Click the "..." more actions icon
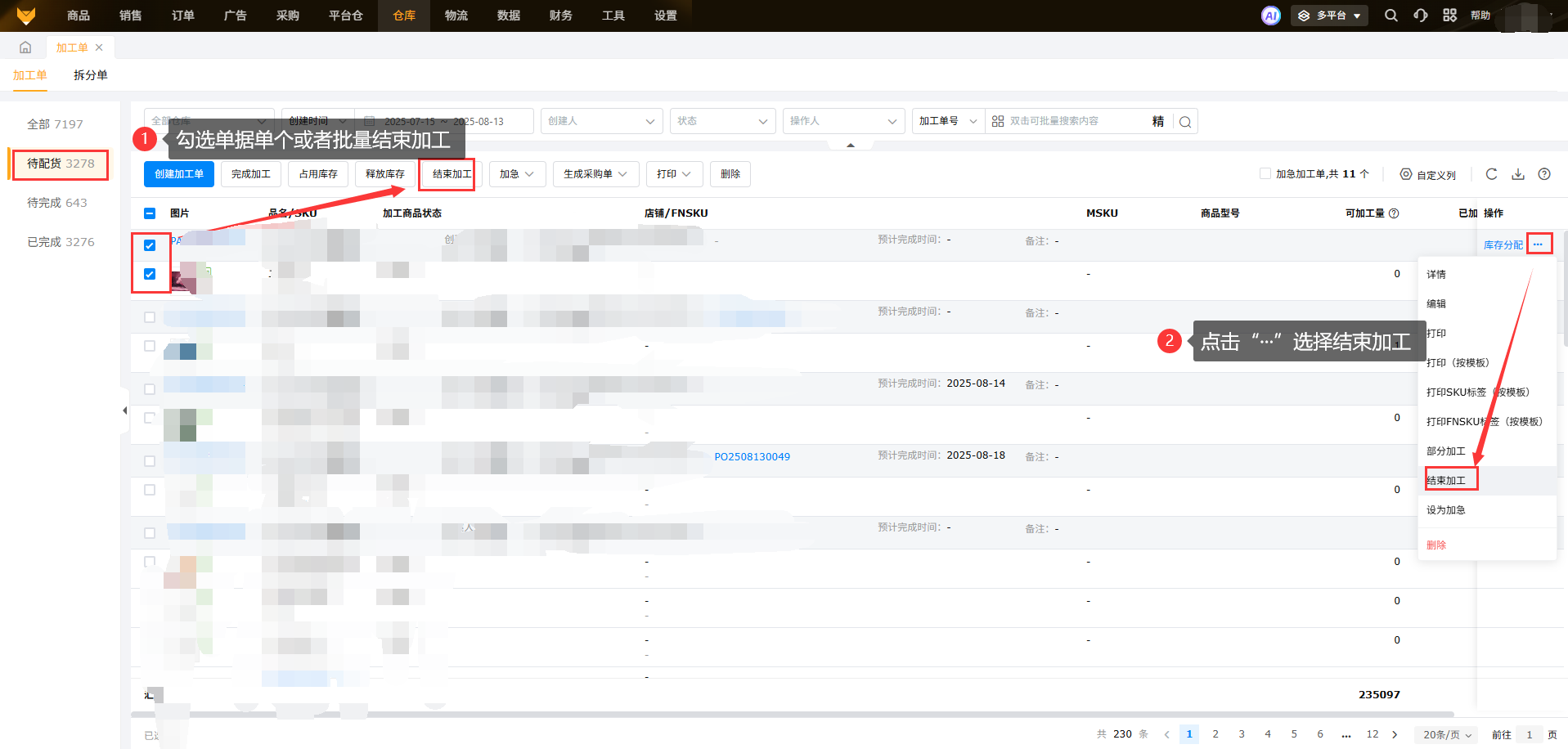The image size is (1568, 749). (1539, 244)
